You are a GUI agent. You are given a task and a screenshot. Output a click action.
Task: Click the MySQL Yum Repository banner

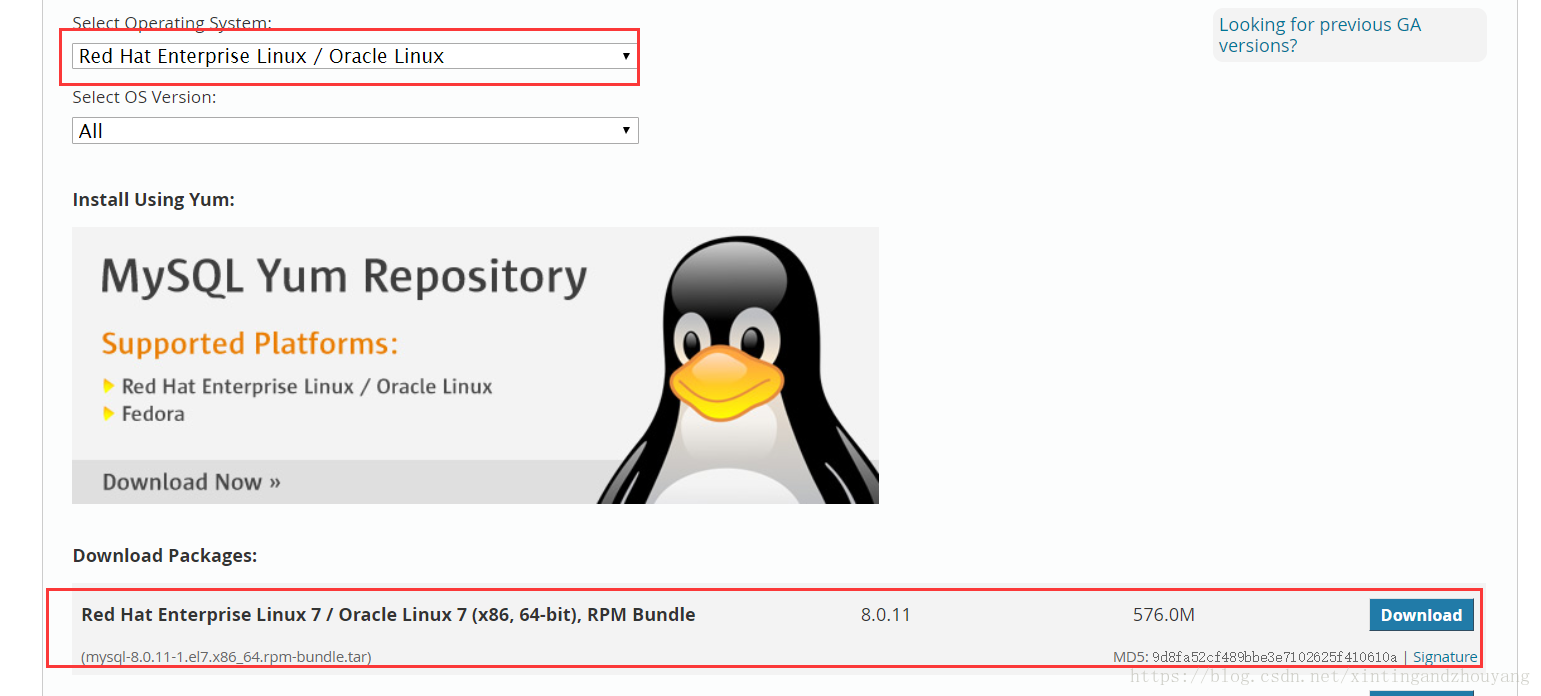click(x=475, y=365)
